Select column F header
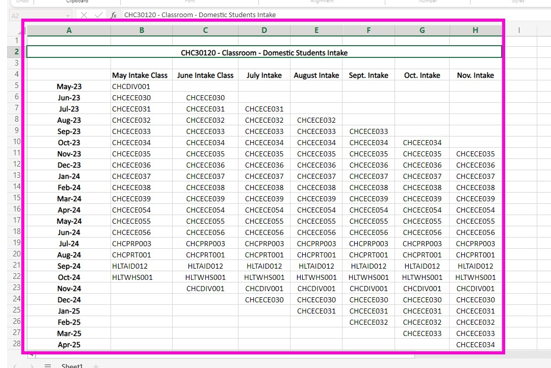Screen dimensions: 551x368 click(x=368, y=30)
